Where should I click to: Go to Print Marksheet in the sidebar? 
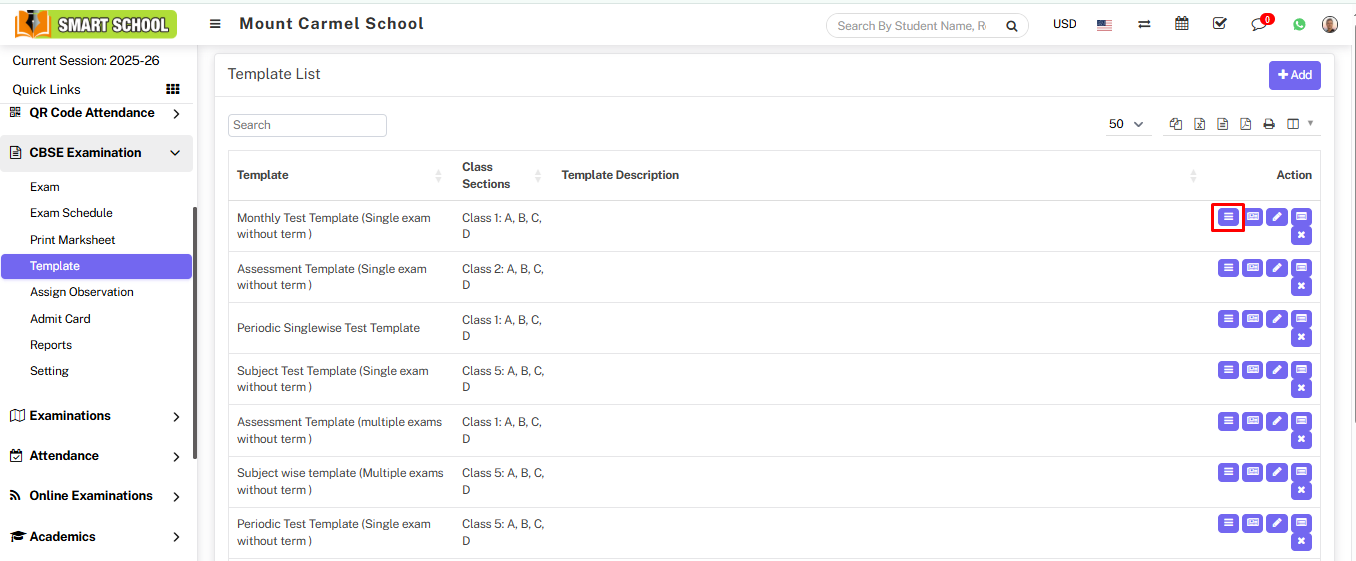click(72, 240)
